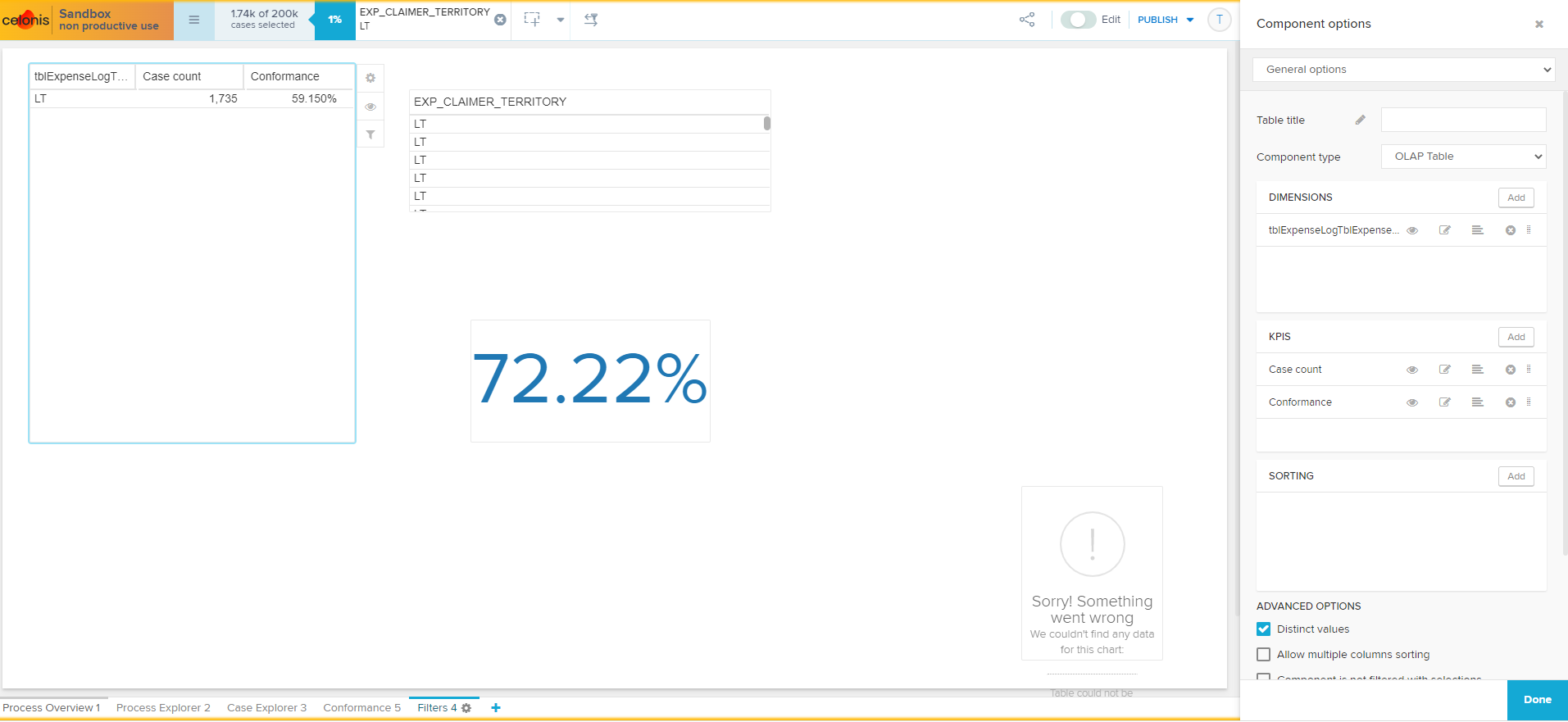
Task: Focus the Table title input field
Action: pos(1463,120)
